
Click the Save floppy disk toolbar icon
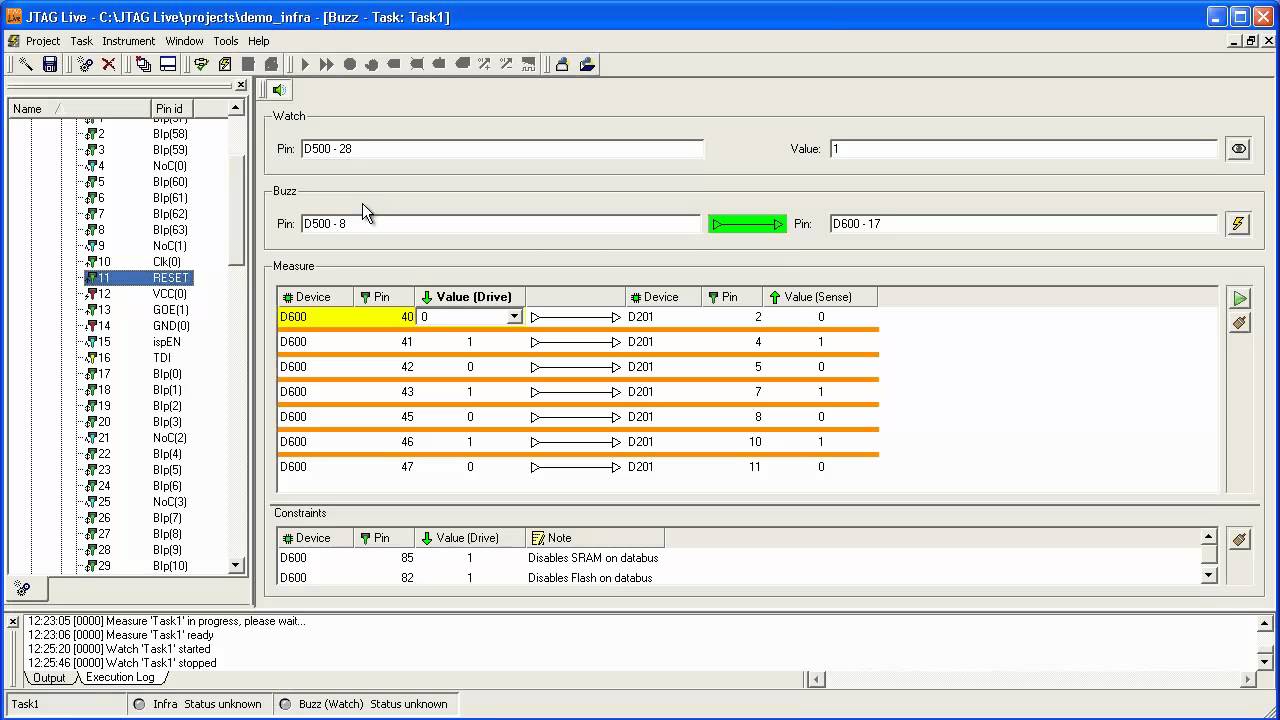click(x=49, y=64)
